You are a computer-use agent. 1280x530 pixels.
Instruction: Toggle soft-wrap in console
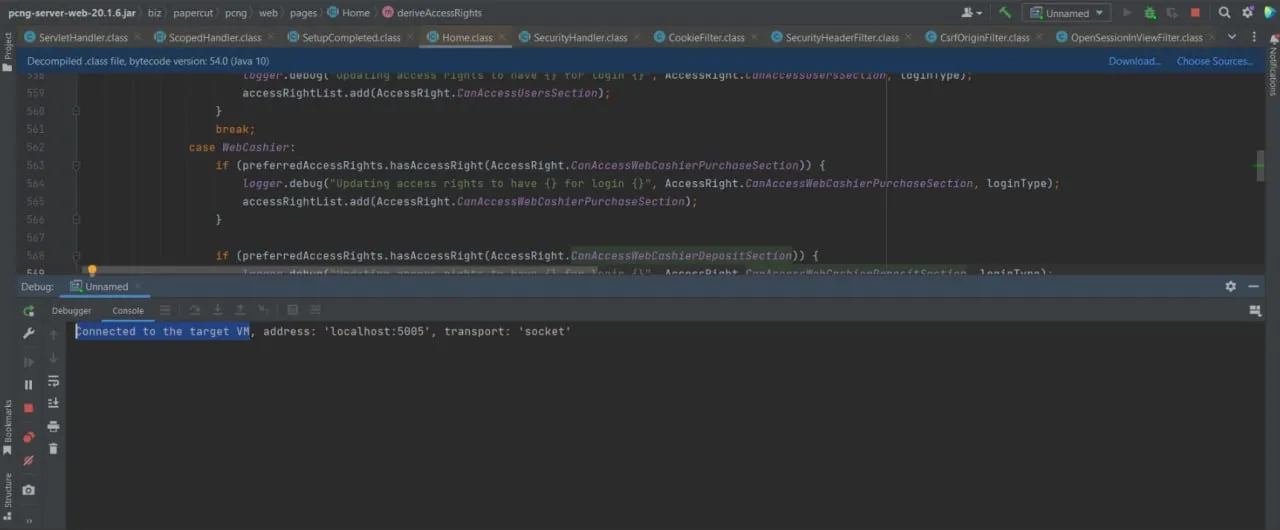(53, 381)
